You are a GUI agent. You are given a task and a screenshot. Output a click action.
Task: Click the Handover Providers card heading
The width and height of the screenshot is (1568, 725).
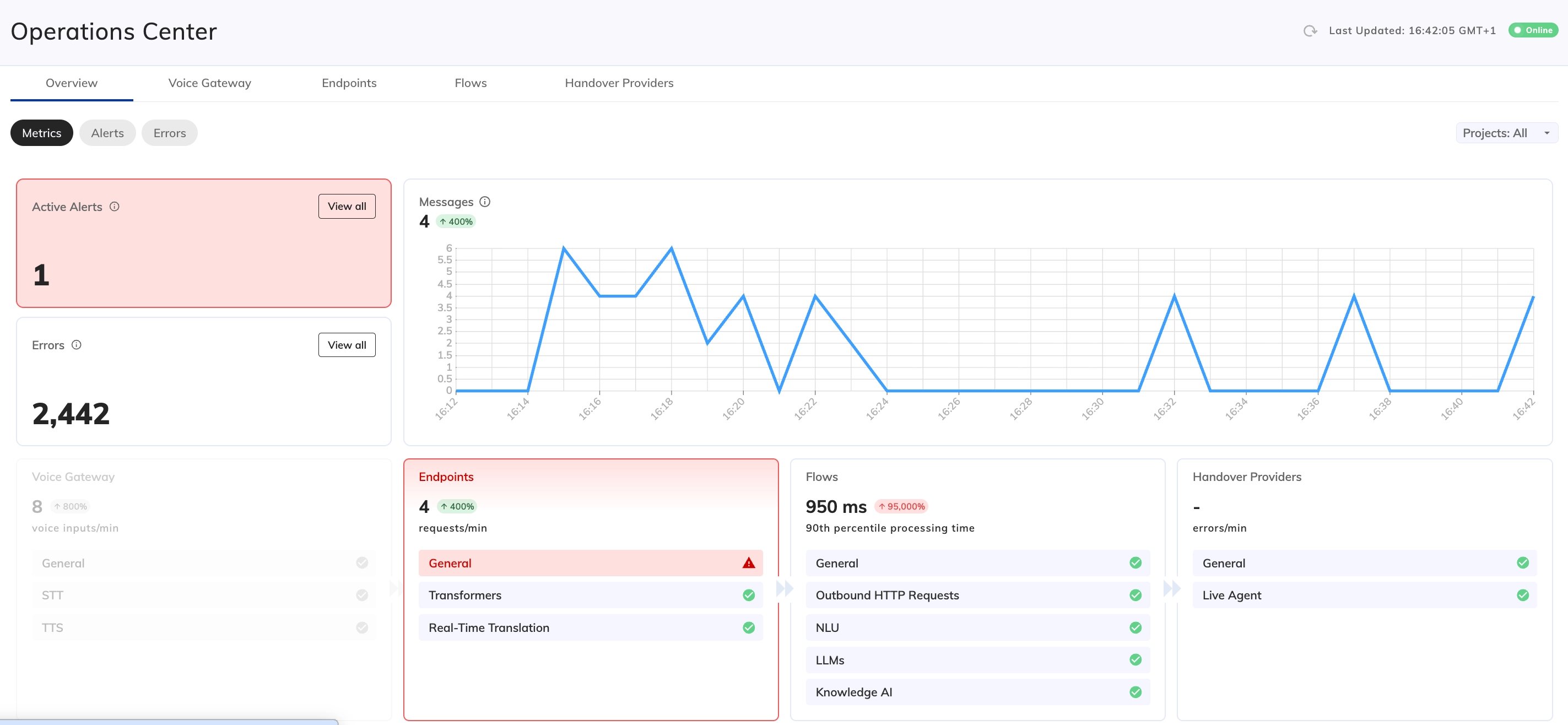tap(1247, 477)
